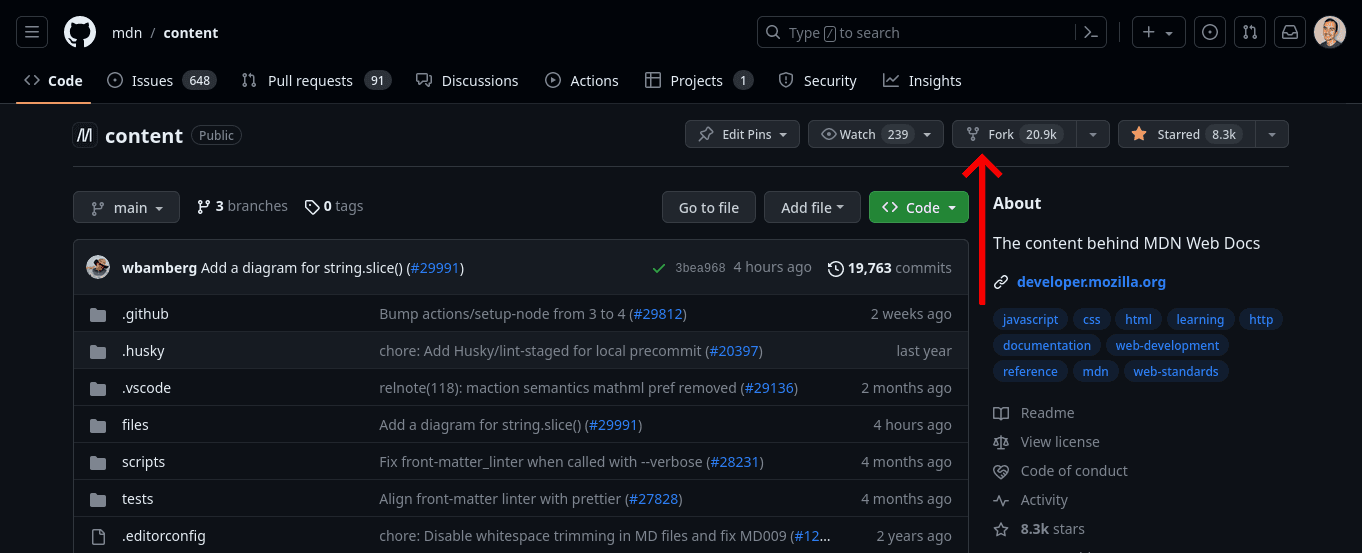
Task: Switch to the Insights tab
Action: point(922,80)
